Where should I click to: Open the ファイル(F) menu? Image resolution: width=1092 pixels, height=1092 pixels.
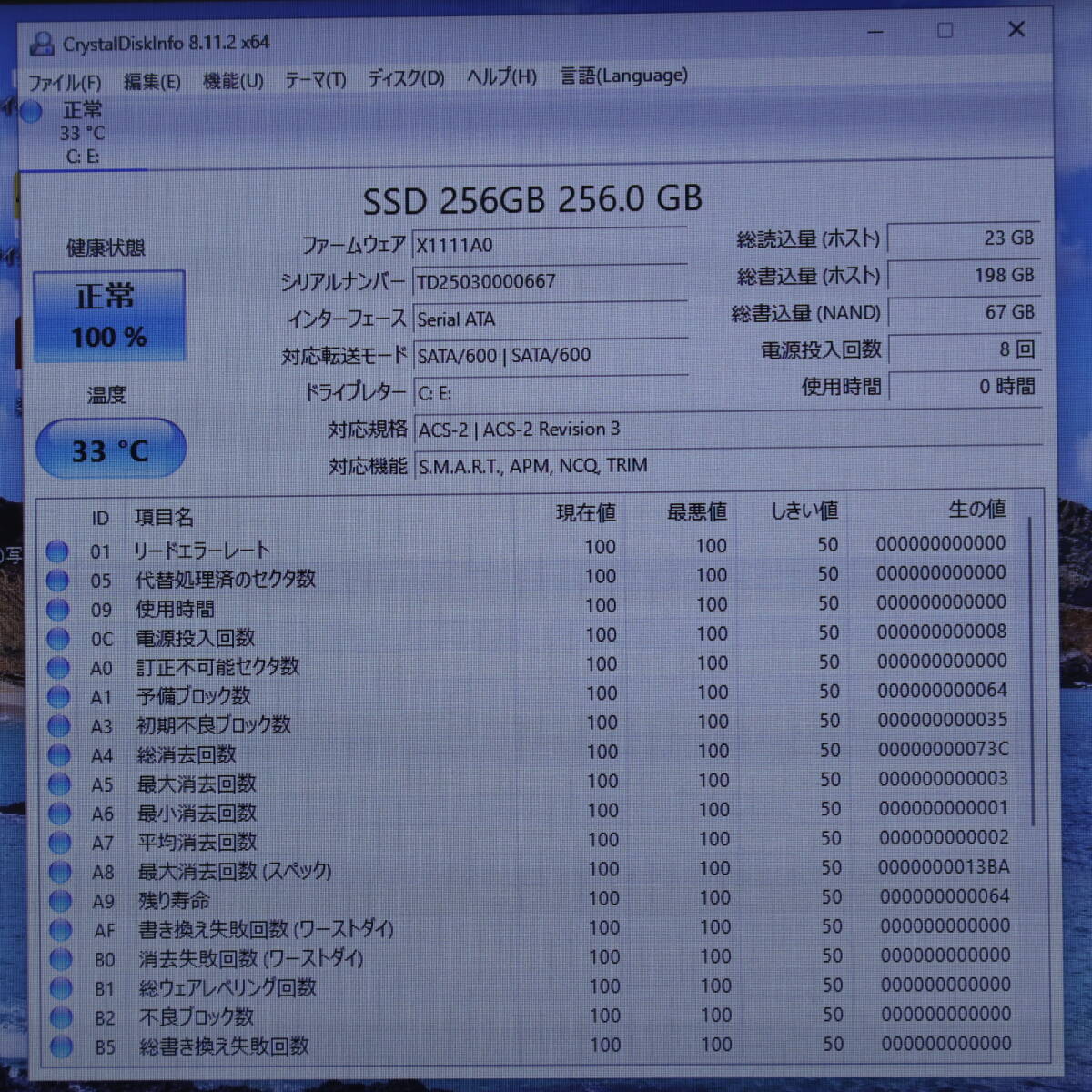click(65, 83)
